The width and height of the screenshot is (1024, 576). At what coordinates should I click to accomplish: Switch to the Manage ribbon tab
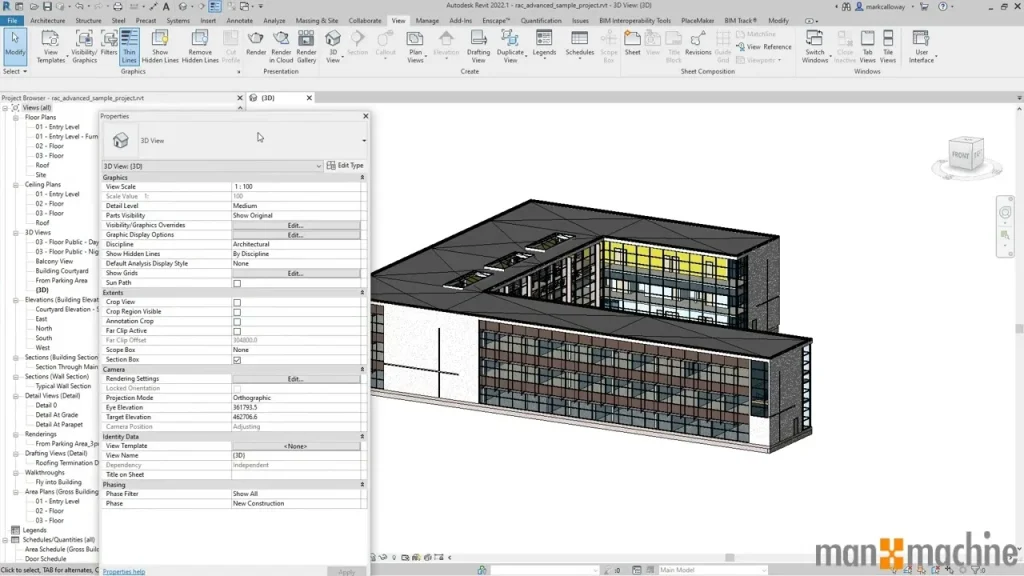tap(427, 20)
